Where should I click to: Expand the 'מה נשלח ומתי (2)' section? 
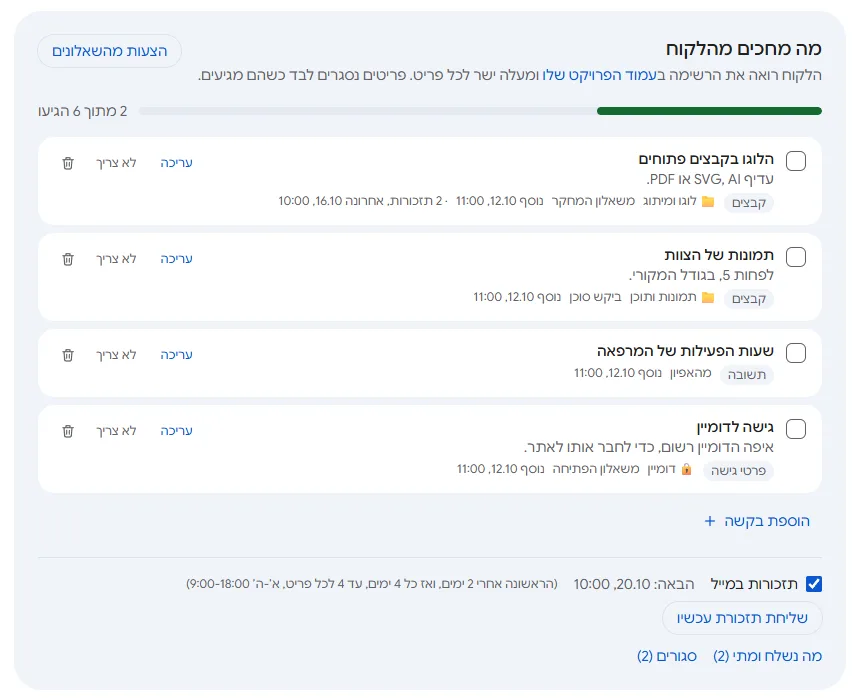(767, 656)
